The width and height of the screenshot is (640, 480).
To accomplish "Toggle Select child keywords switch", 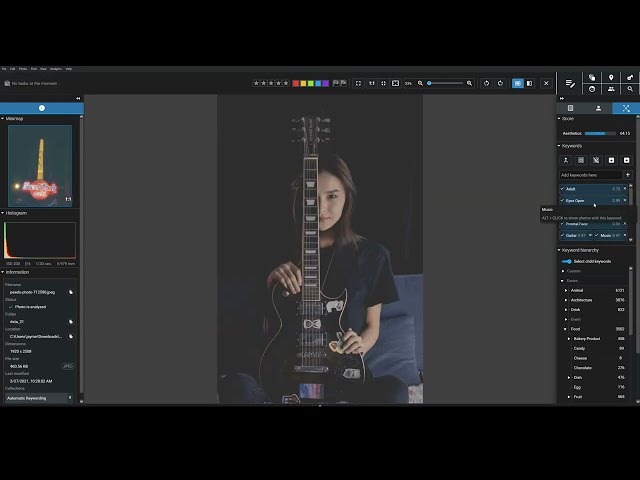I will [x=567, y=261].
